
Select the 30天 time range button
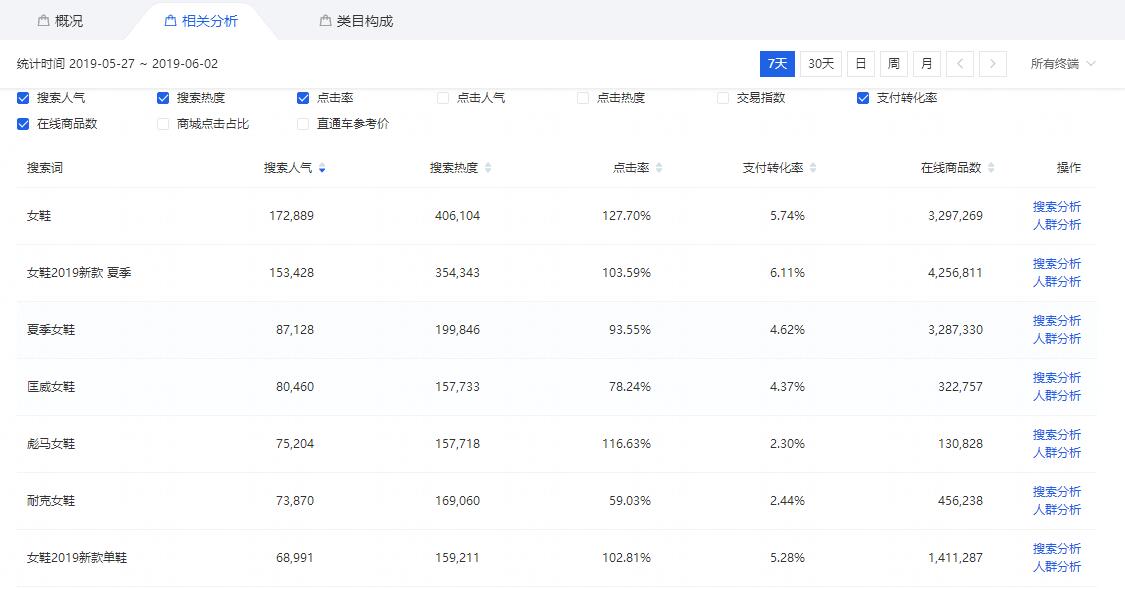click(x=820, y=64)
